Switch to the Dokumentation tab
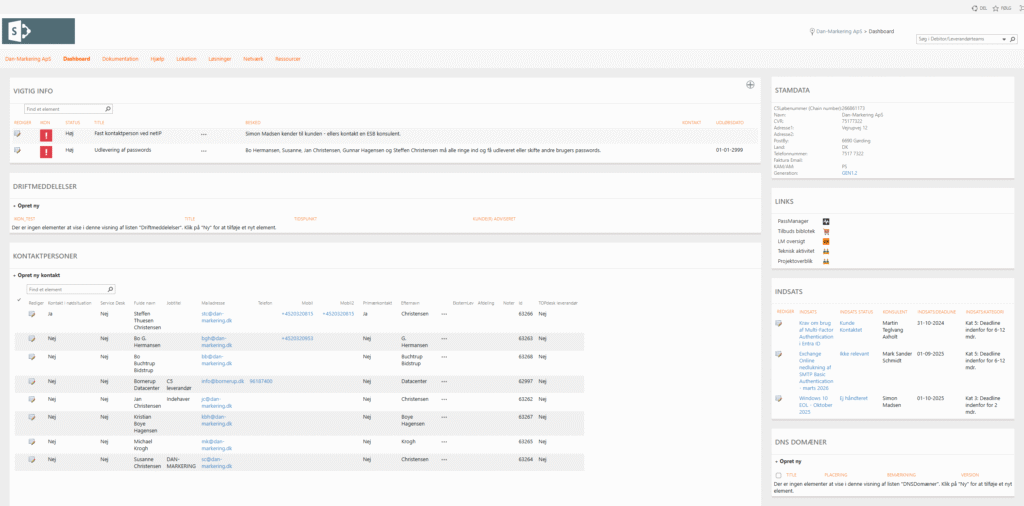 [x=120, y=59]
